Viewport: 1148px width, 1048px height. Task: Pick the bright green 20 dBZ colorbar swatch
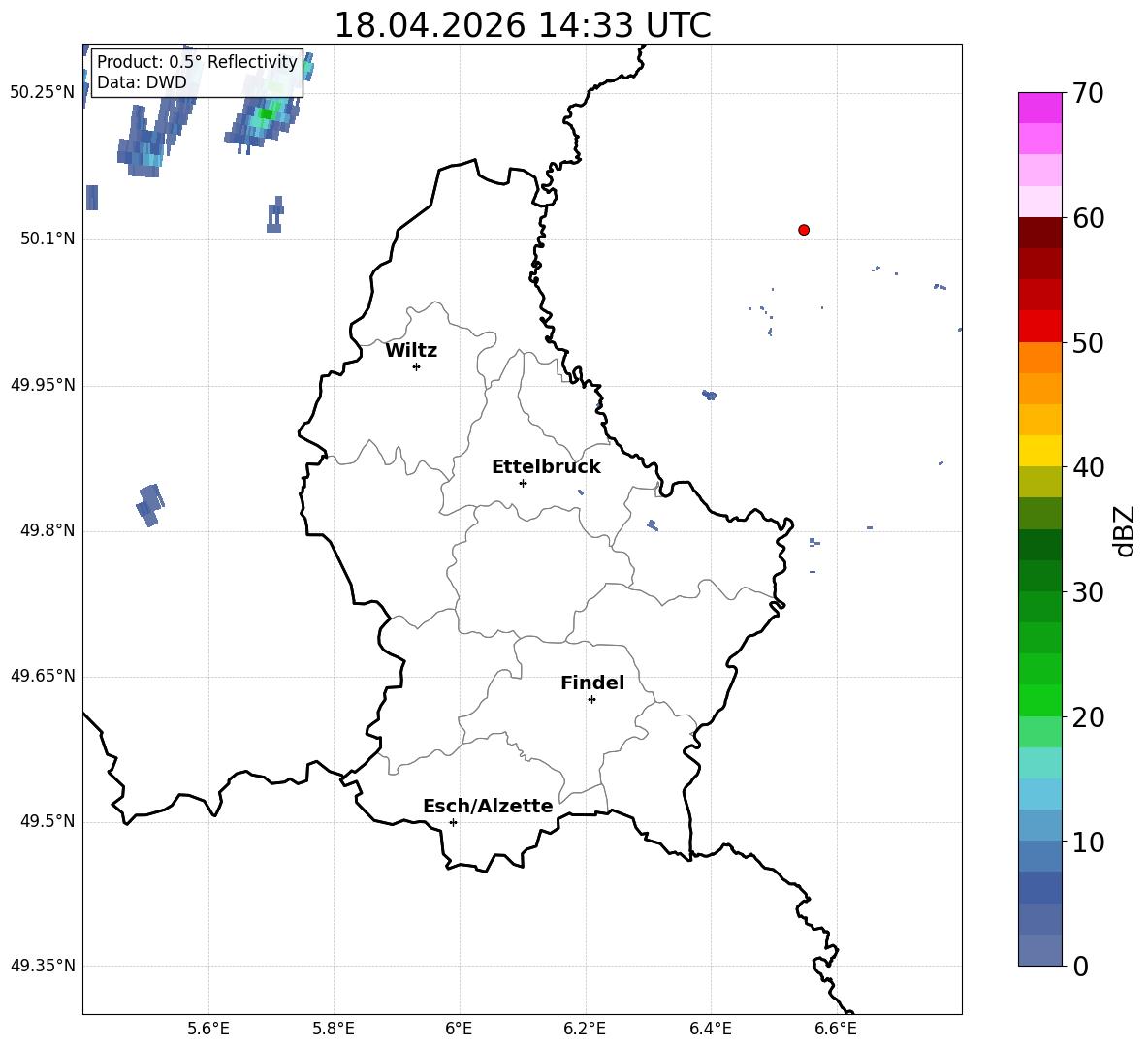click(1039, 700)
